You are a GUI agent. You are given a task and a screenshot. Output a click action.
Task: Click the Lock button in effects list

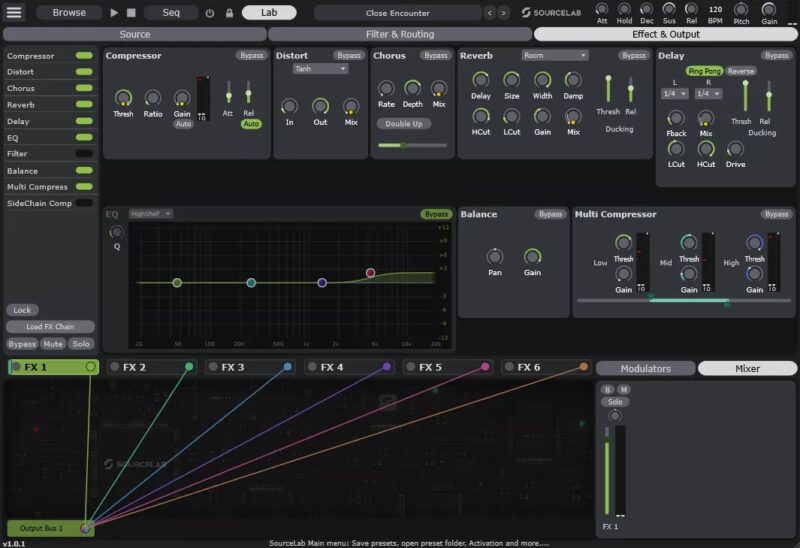coord(22,310)
